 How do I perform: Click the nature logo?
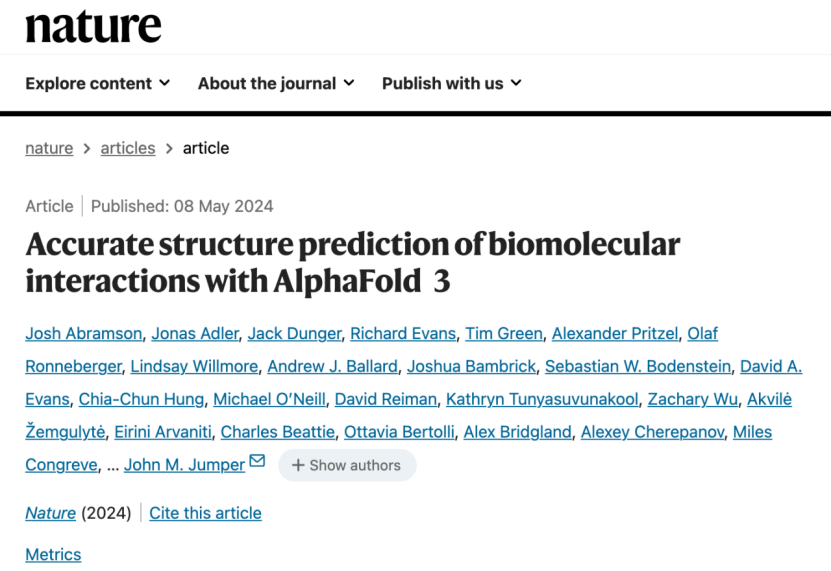(93, 27)
